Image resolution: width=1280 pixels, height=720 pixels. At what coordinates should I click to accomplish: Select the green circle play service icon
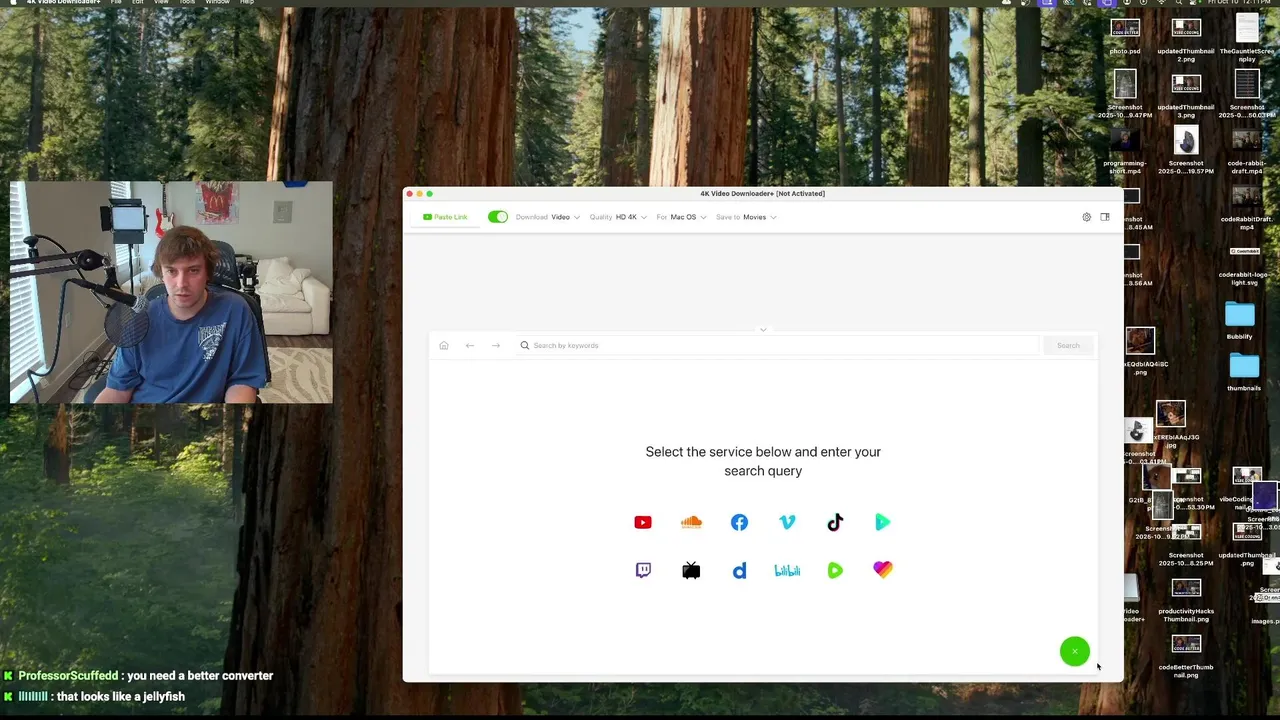click(x=835, y=570)
